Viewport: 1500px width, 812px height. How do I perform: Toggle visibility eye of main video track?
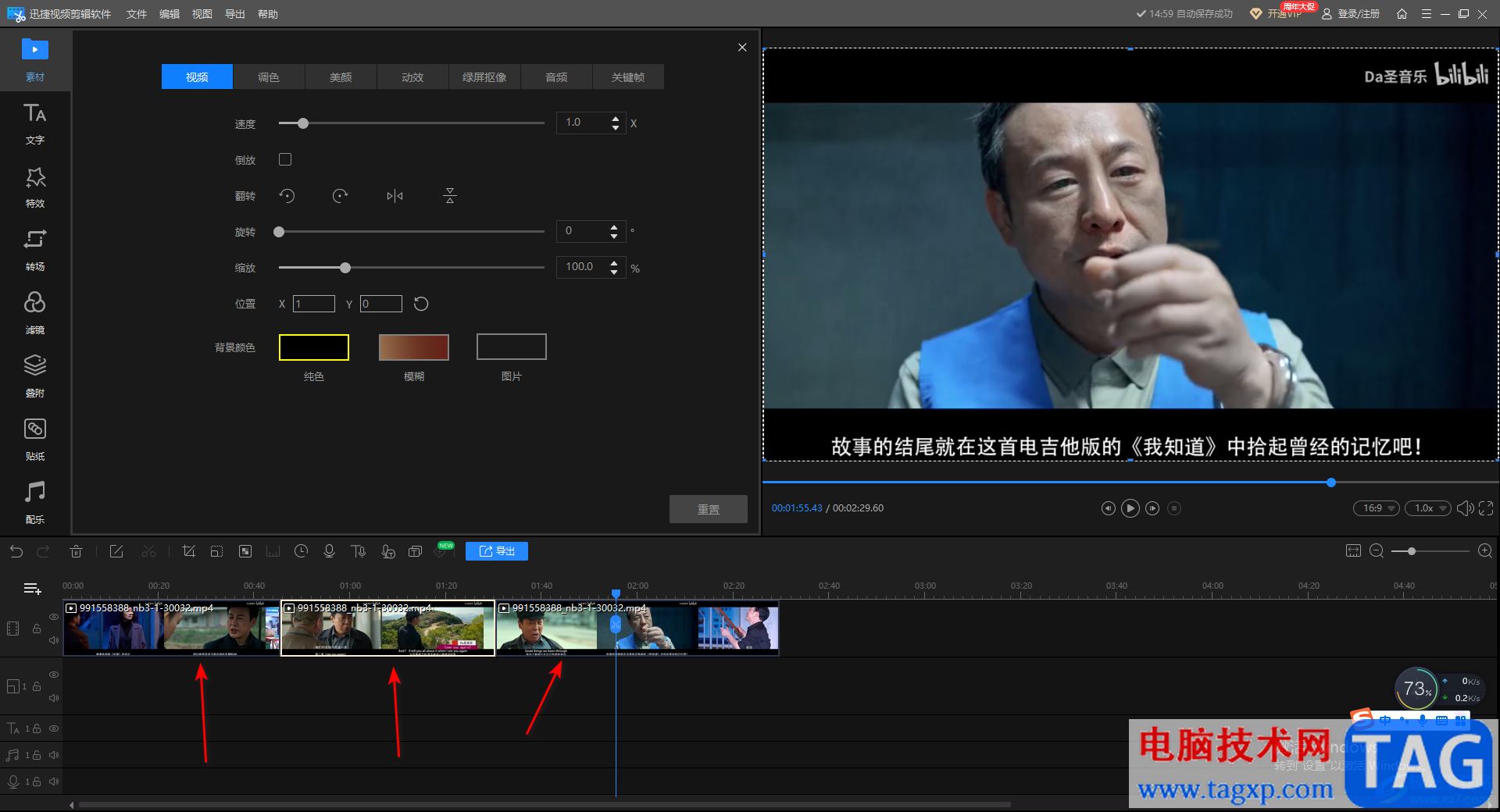(54, 617)
